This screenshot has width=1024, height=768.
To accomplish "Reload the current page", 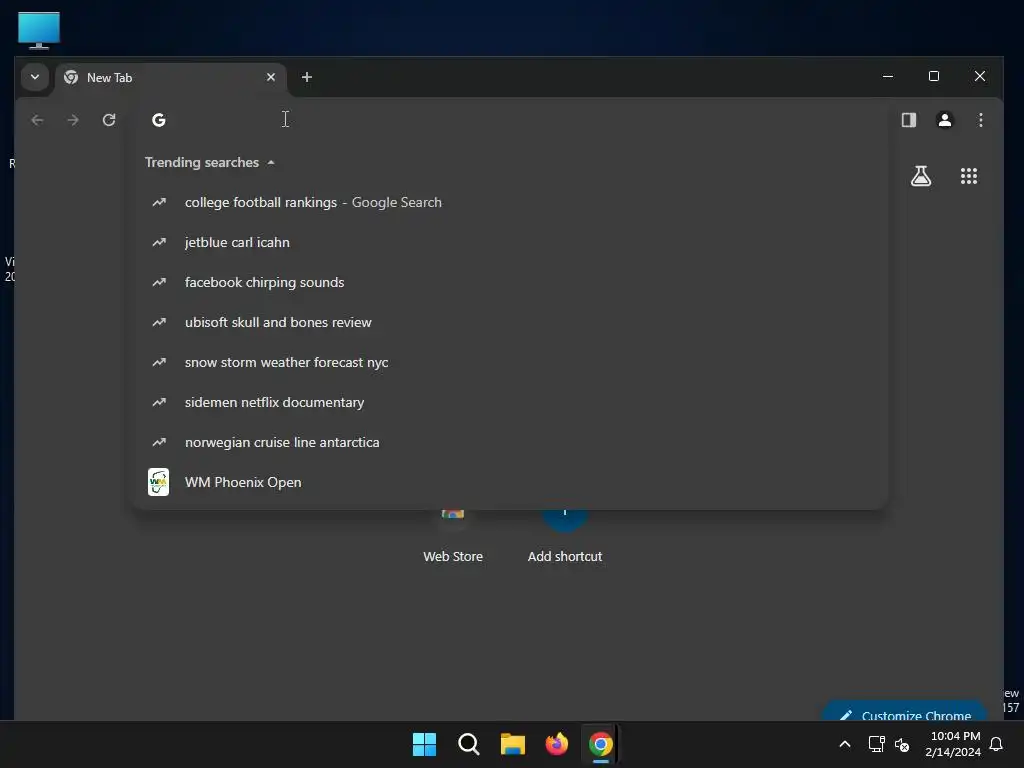I will (x=109, y=120).
